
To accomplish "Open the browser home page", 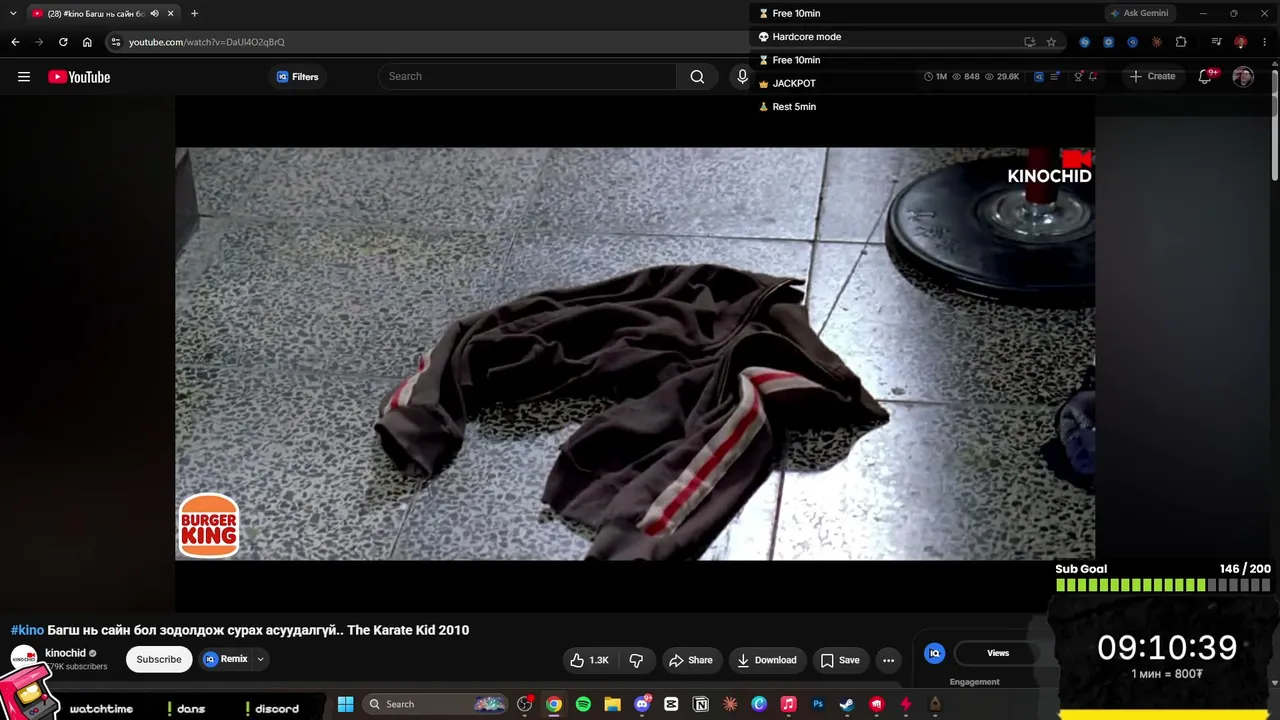I will (87, 42).
